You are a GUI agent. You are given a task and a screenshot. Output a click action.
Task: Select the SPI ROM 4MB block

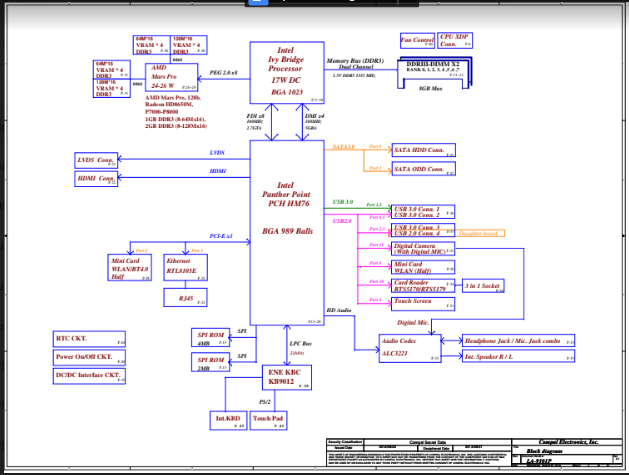coord(211,337)
